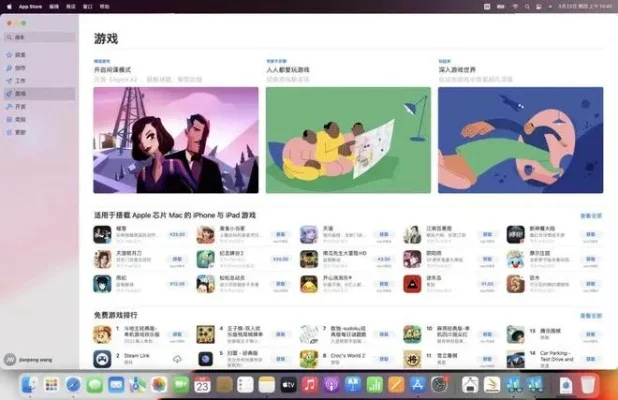The width and height of the screenshot is (618, 400).
Task: Go to the 开发 section in sidebar
Action: point(39,106)
